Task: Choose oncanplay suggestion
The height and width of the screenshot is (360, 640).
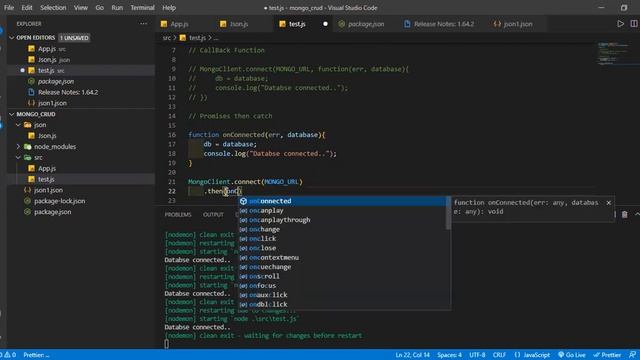Action: pyautogui.click(x=342, y=211)
